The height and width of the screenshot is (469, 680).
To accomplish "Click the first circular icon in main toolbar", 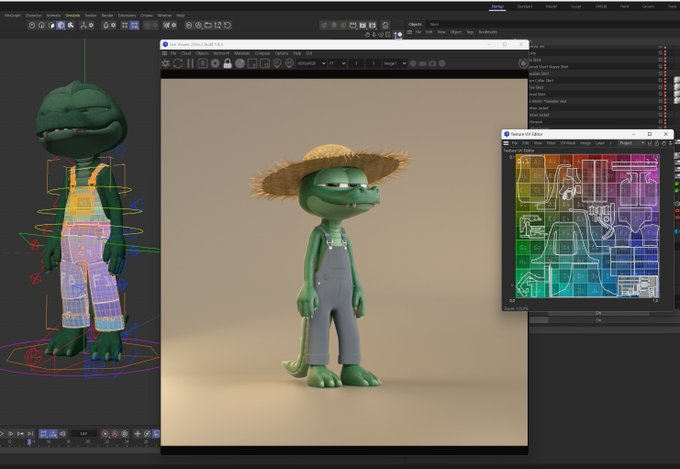I will [32, 25].
